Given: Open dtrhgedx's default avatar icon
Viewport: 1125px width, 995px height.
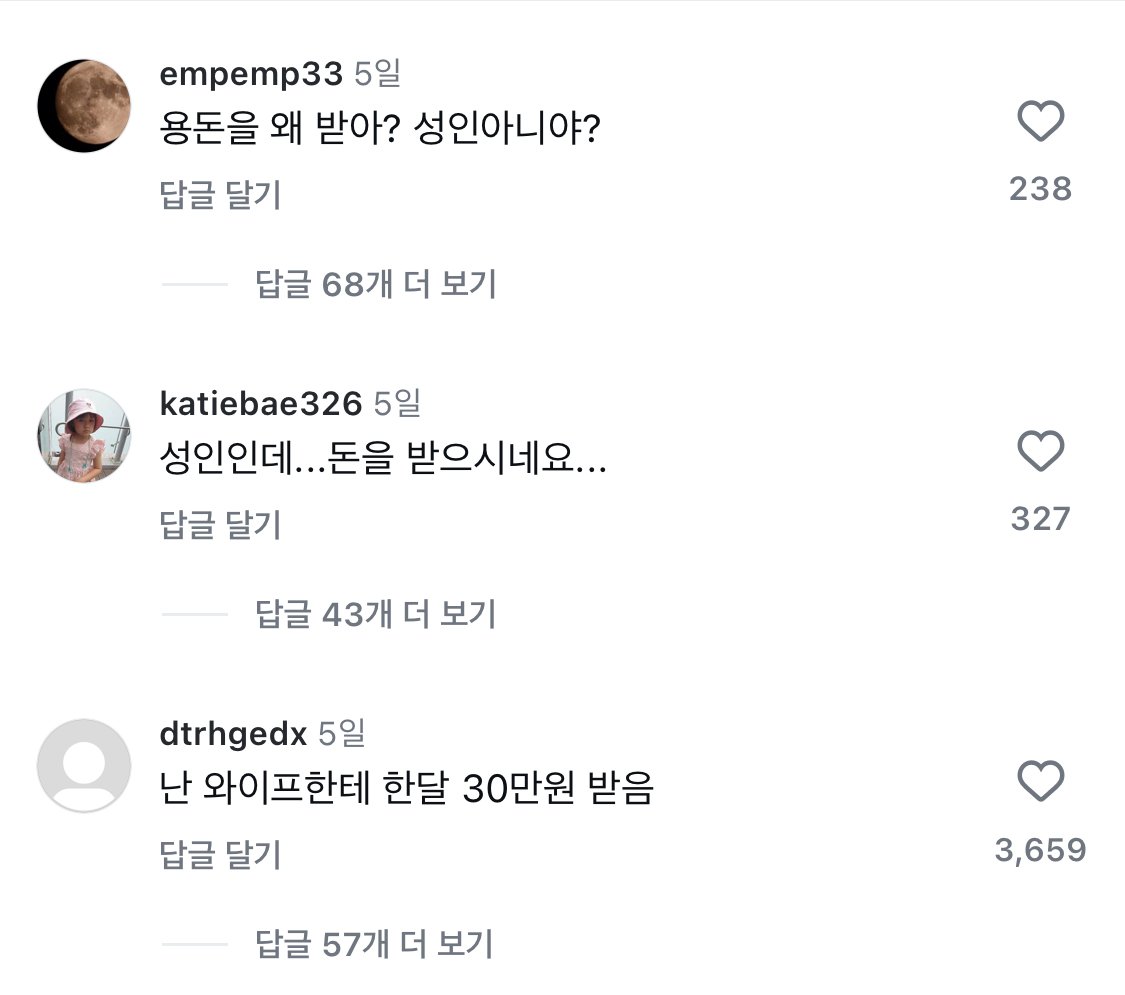Looking at the screenshot, I should [84, 766].
